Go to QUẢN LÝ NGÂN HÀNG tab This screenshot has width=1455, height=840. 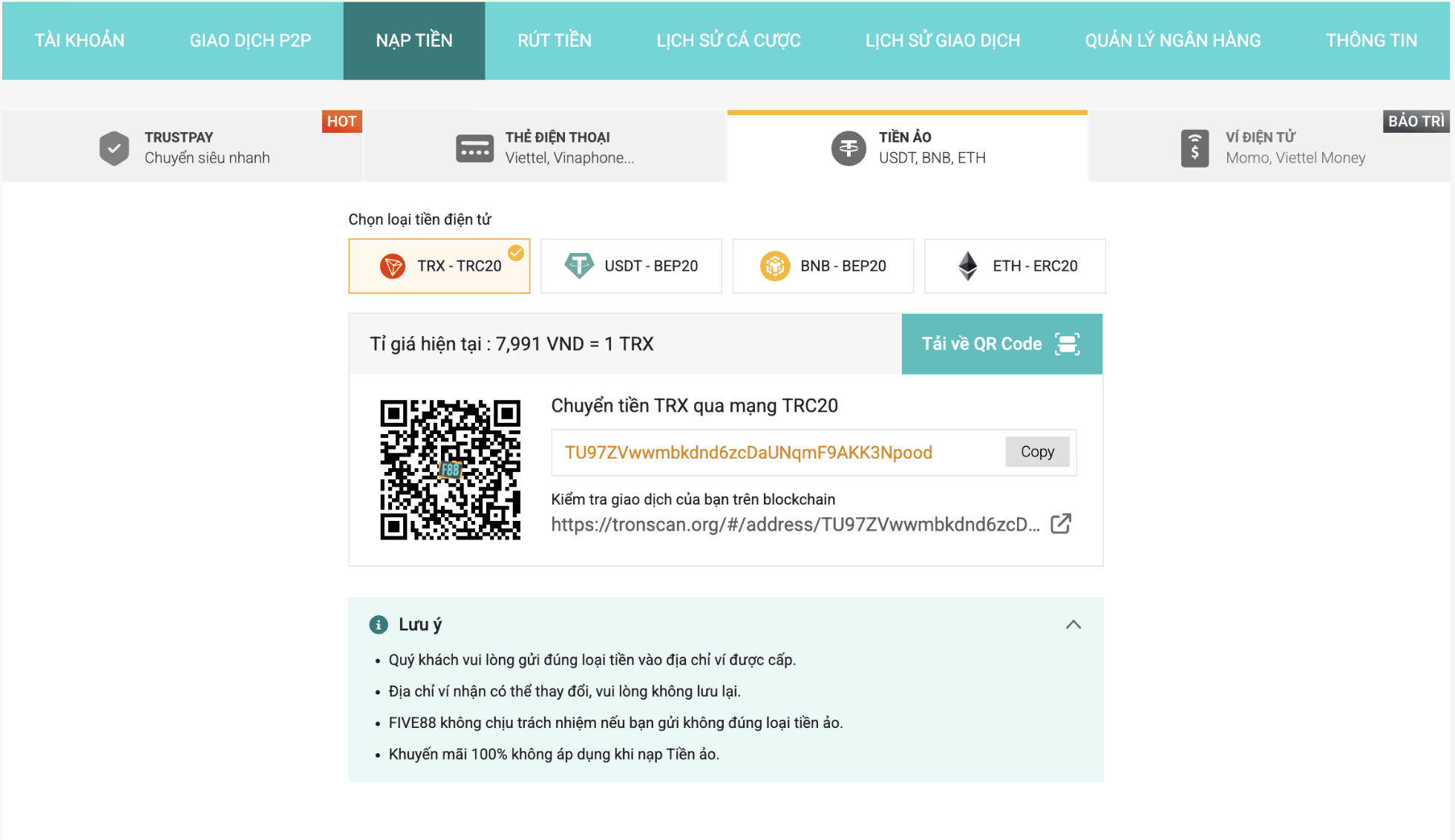pos(1173,41)
